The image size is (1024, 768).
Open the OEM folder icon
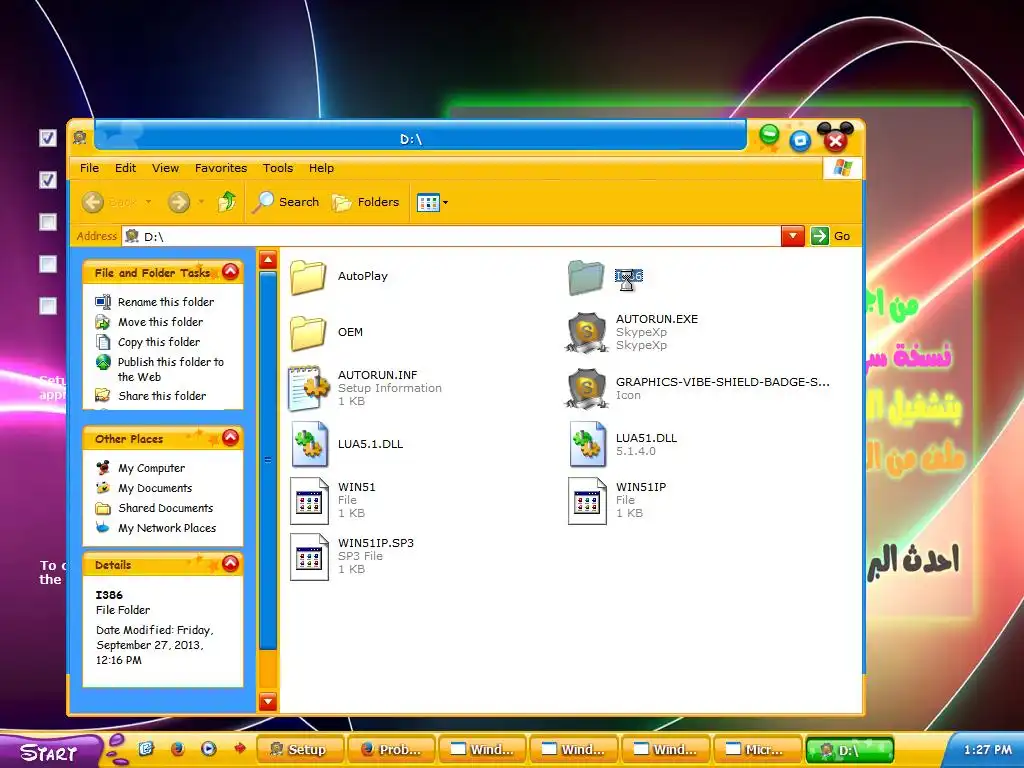pos(308,332)
